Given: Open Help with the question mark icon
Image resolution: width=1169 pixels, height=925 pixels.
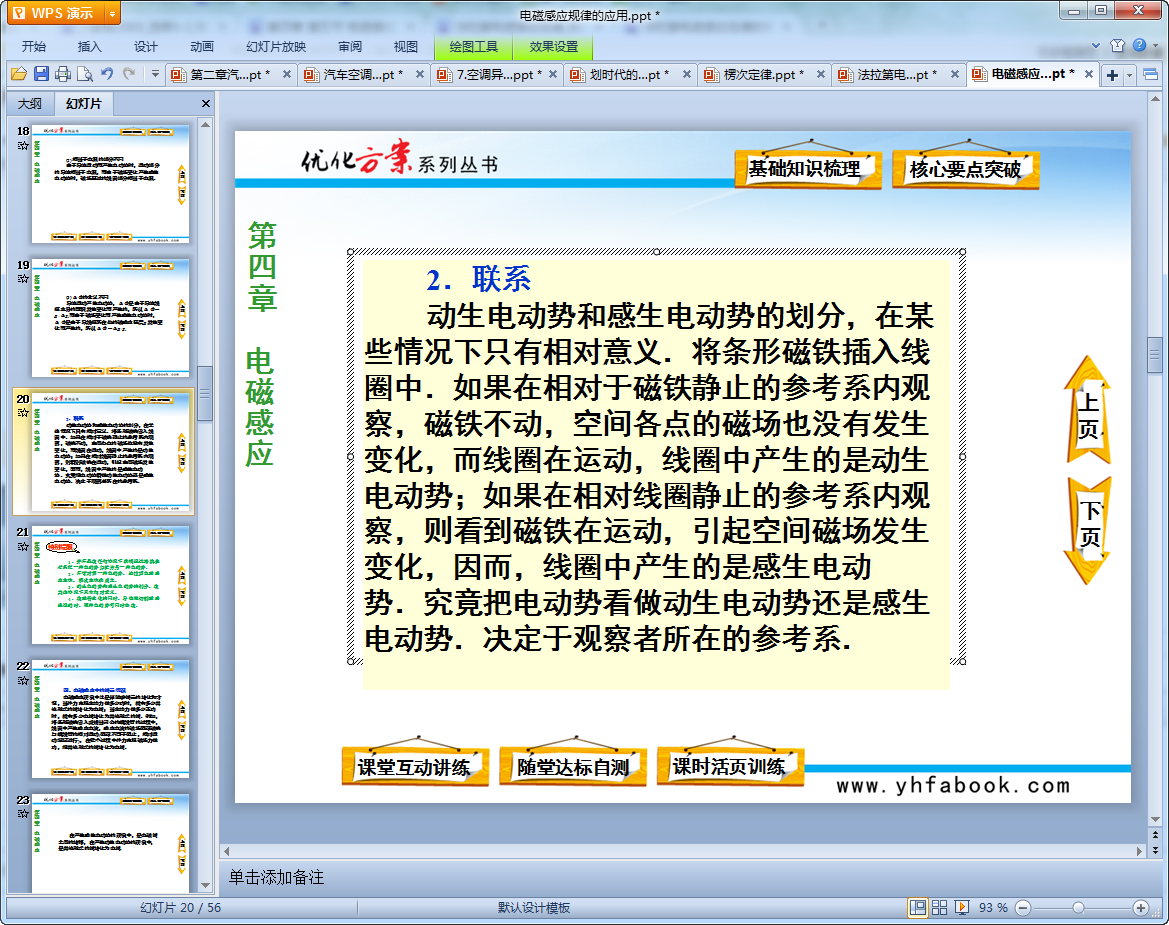Looking at the screenshot, I should point(1139,45).
